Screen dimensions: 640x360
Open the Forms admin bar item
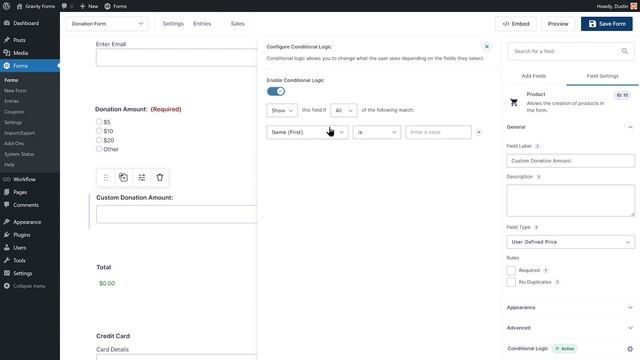point(116,6)
